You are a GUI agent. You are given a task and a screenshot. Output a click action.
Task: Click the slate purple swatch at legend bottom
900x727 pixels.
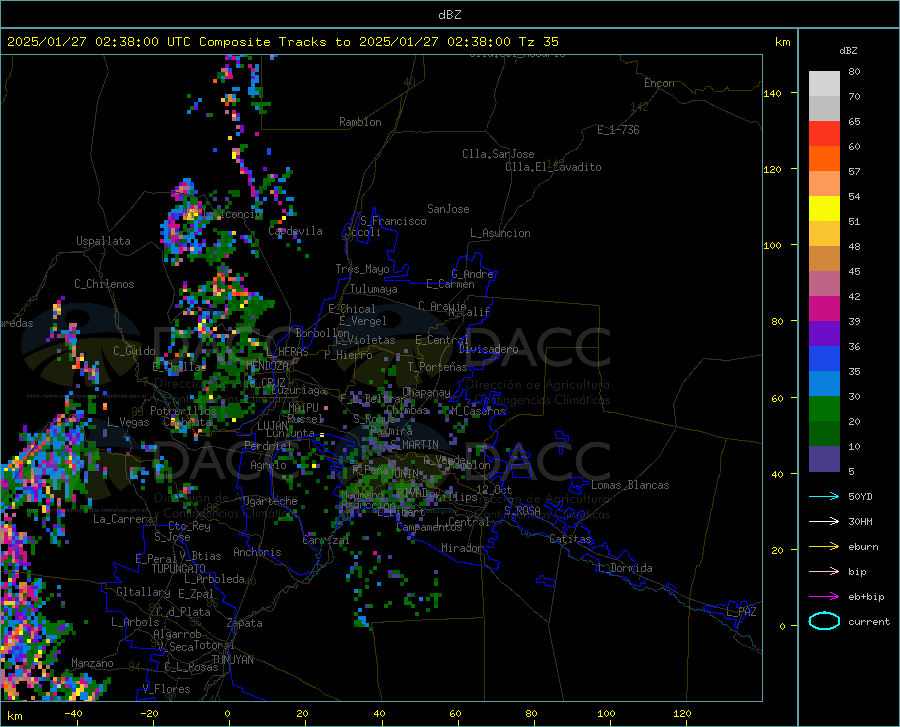click(x=824, y=459)
